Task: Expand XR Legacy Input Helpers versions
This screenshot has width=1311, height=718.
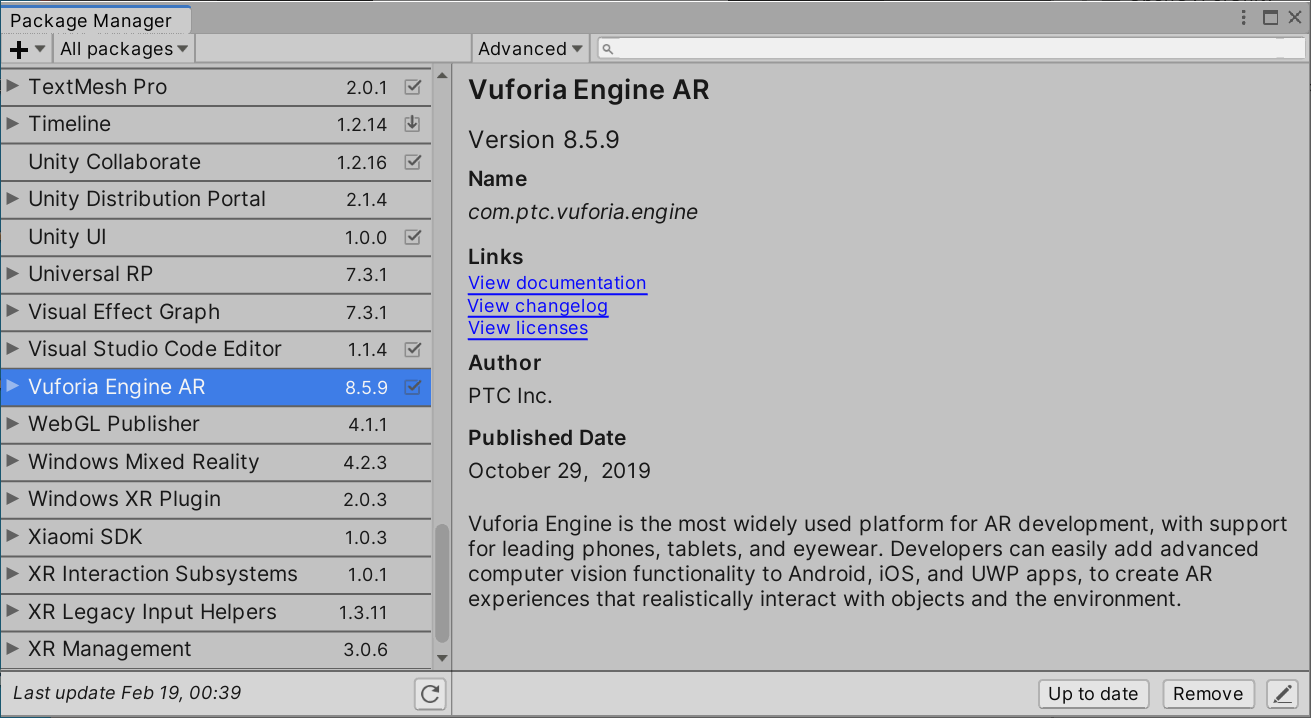Action: coord(12,612)
